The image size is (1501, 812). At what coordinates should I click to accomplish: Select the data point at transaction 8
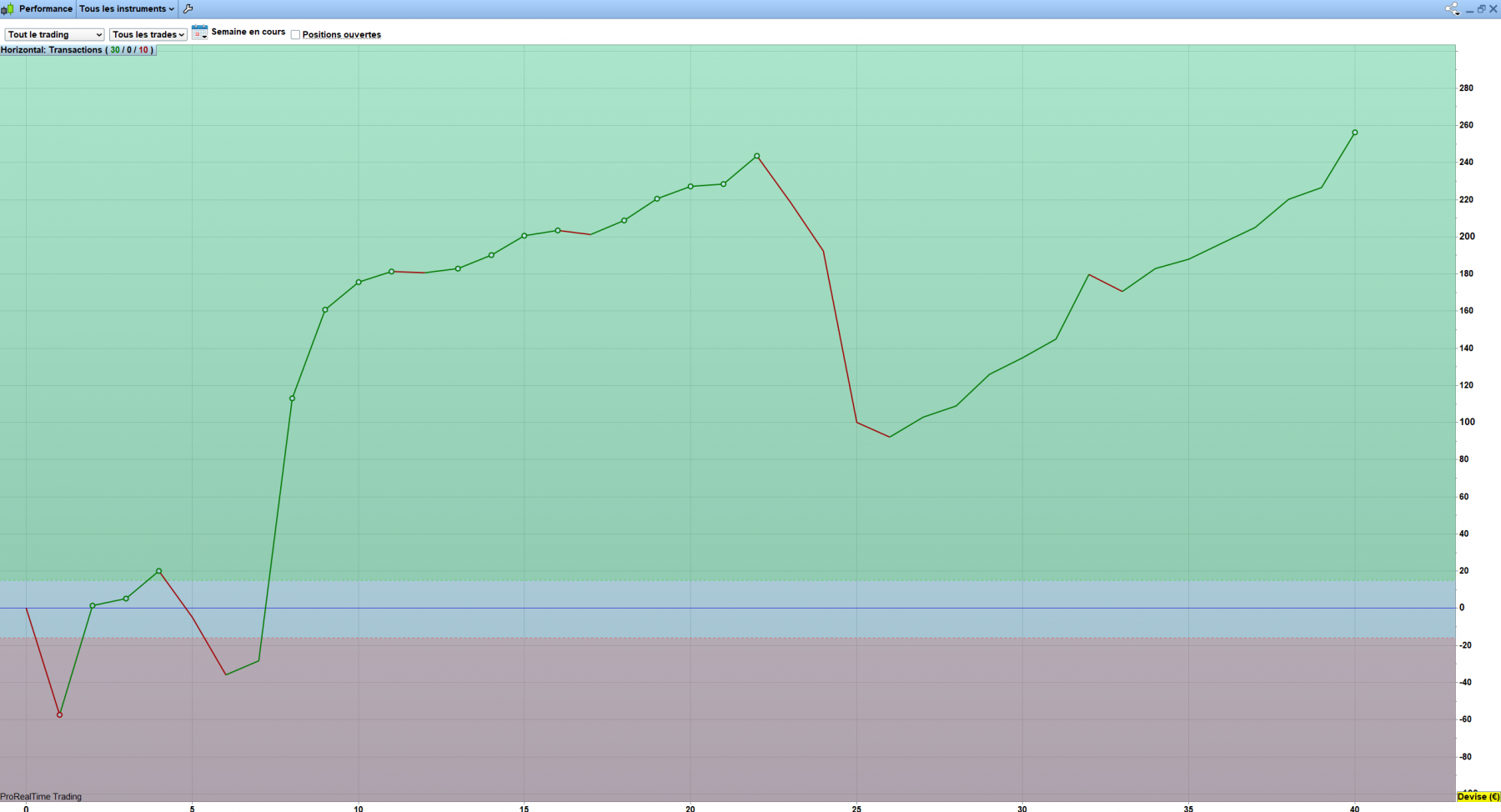point(292,398)
